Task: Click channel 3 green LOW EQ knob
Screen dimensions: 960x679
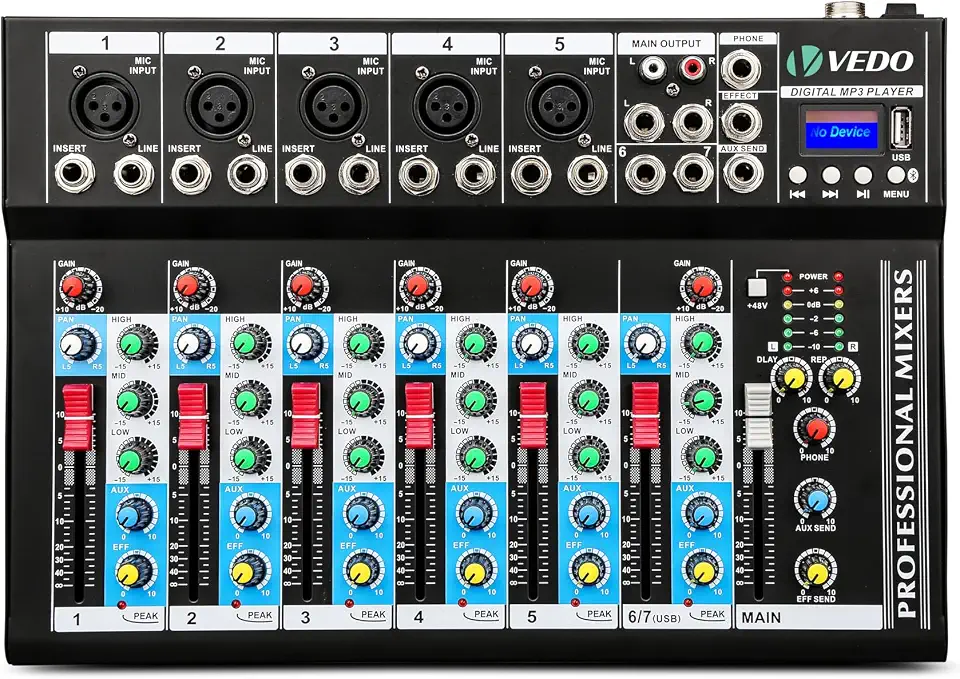Action: click(360, 458)
